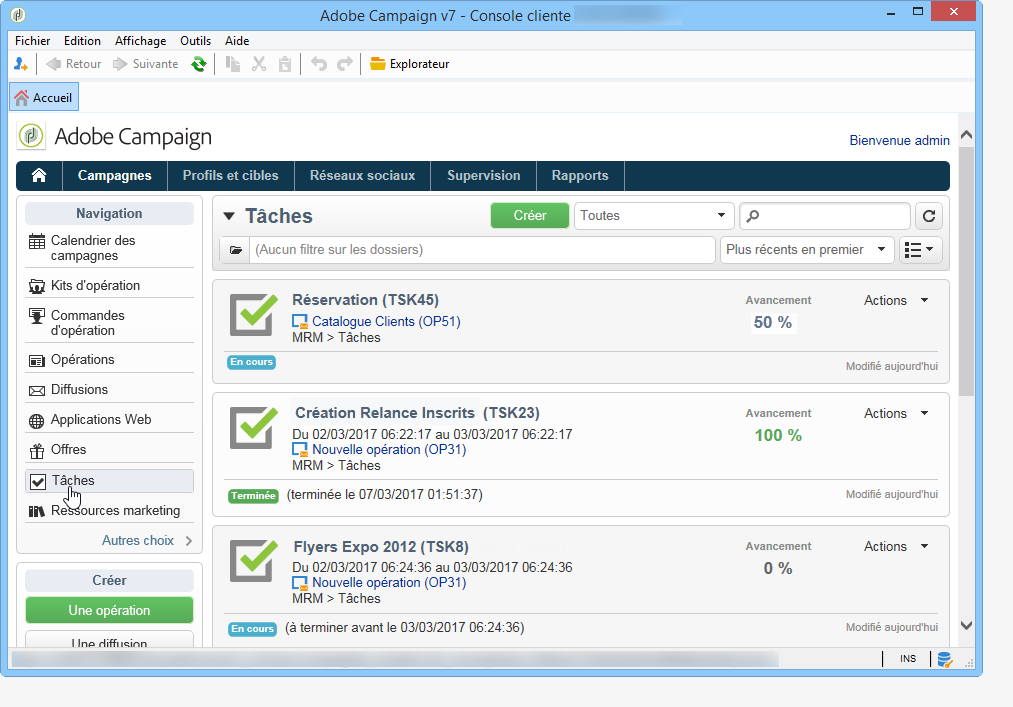This screenshot has height=707, width=1013.
Task: Click the home icon in navigation bar
Action: 39,176
